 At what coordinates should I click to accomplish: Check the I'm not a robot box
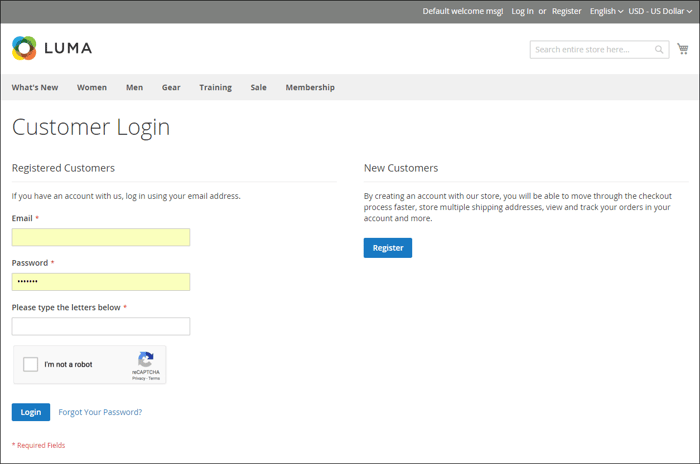click(31, 364)
